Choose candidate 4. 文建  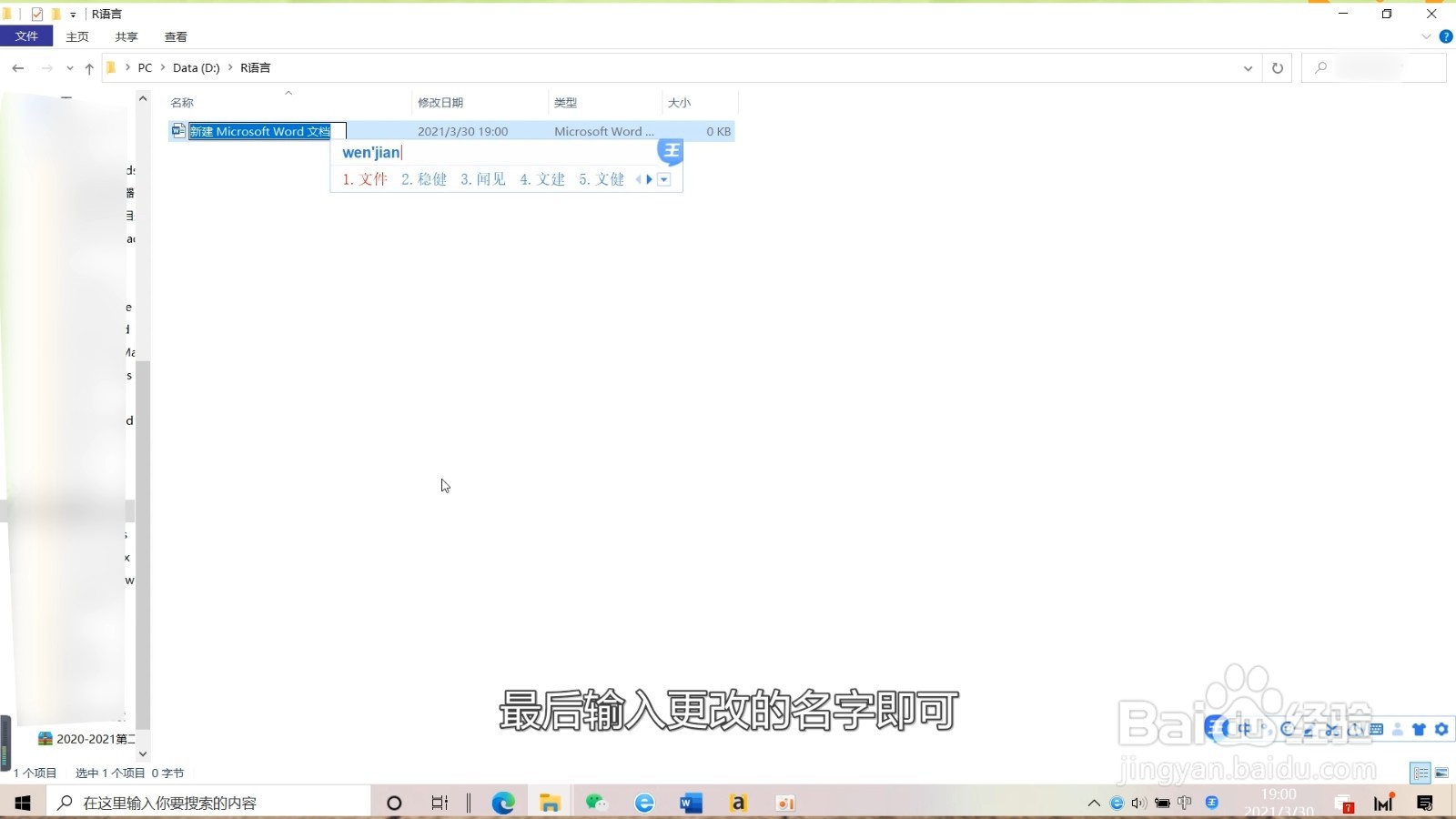(x=542, y=179)
